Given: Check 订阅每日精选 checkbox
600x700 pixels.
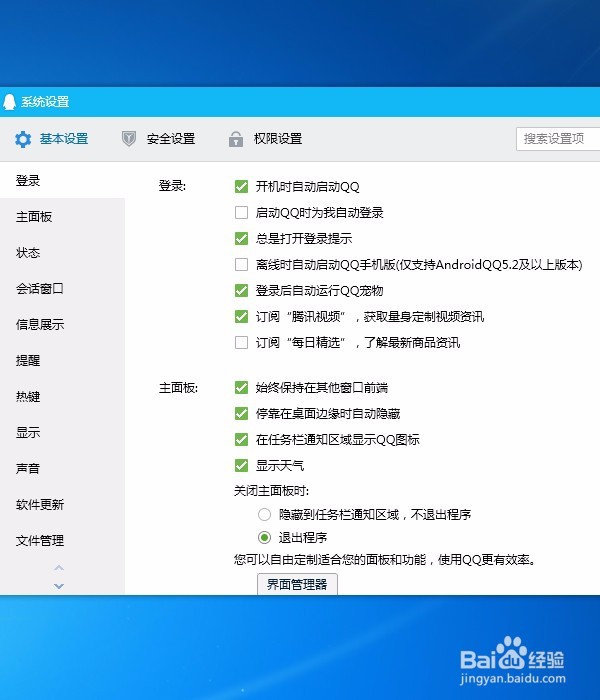Looking at the screenshot, I should click(x=242, y=342).
